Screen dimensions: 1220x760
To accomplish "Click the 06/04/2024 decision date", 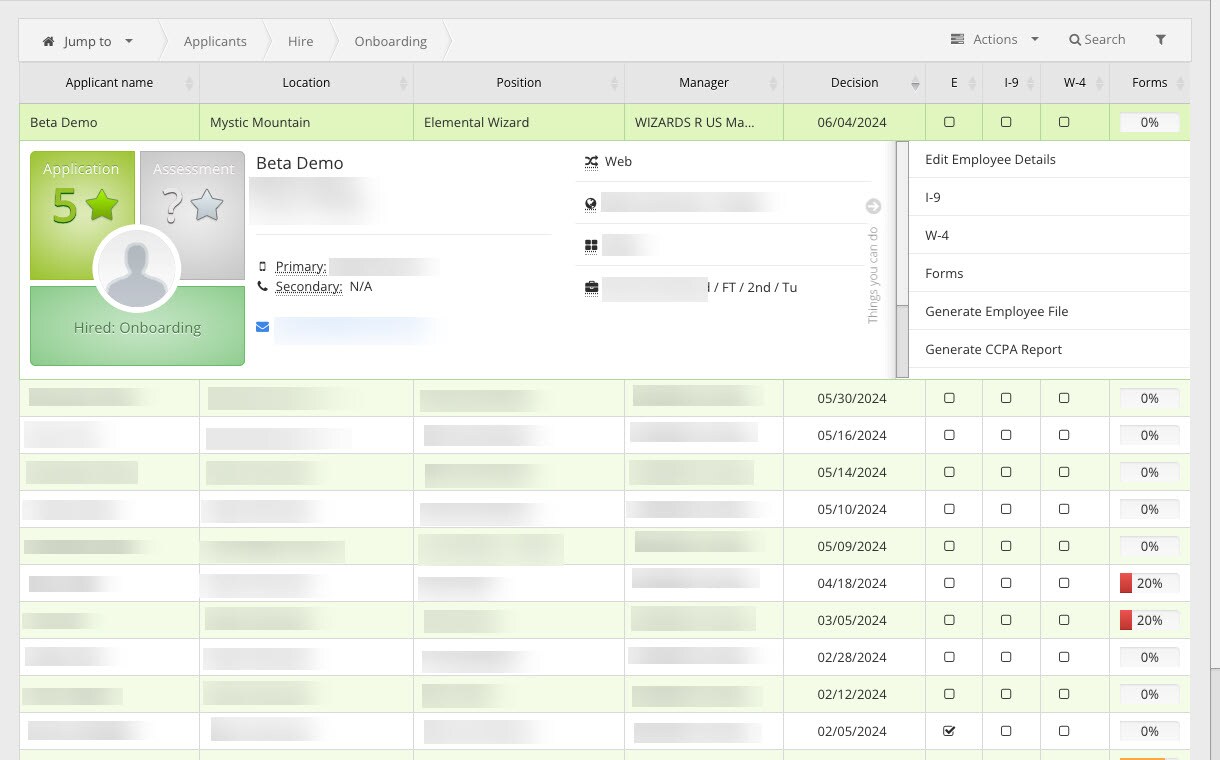I will click(852, 122).
